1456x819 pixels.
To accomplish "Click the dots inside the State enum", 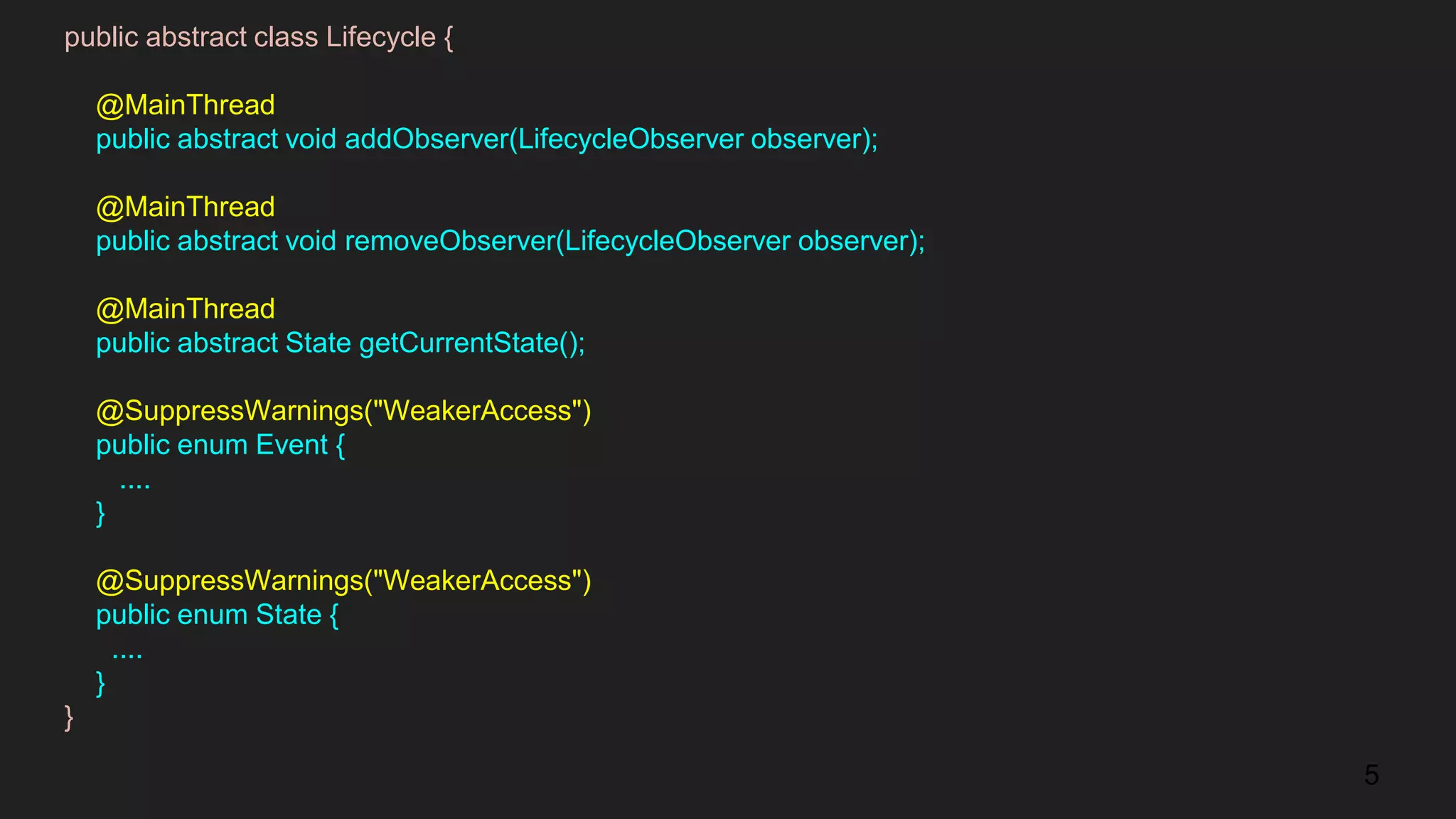I will point(127,658).
